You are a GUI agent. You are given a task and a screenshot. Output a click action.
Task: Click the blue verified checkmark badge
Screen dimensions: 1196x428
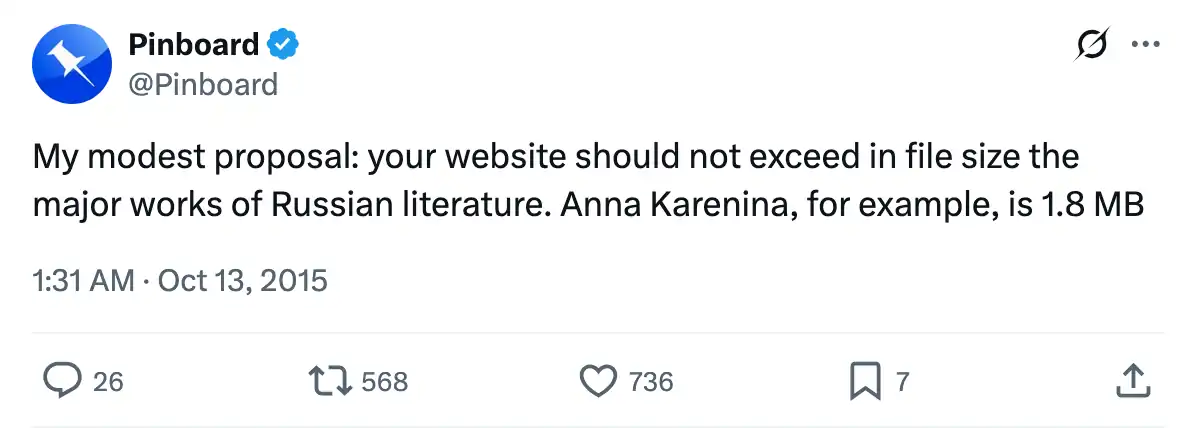(283, 45)
